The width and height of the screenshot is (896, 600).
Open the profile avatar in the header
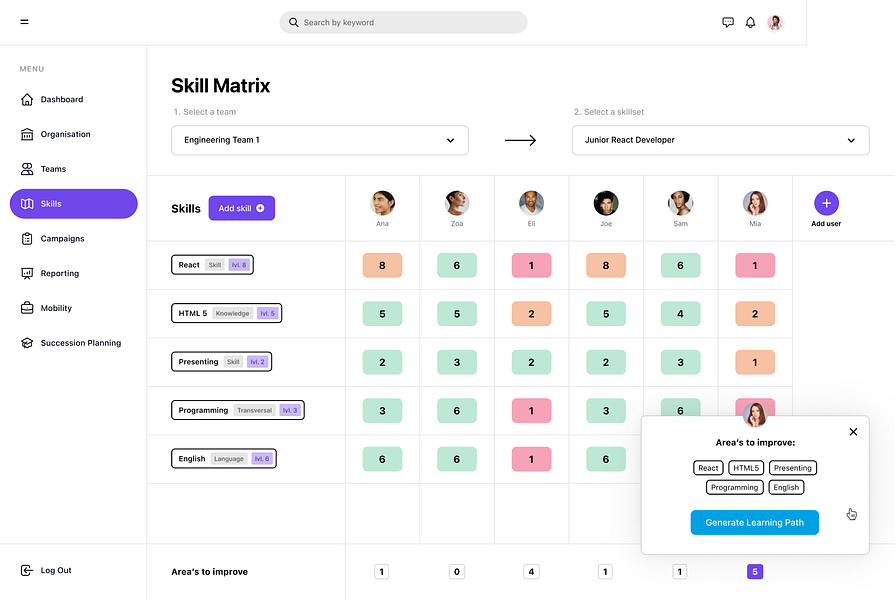(x=775, y=22)
